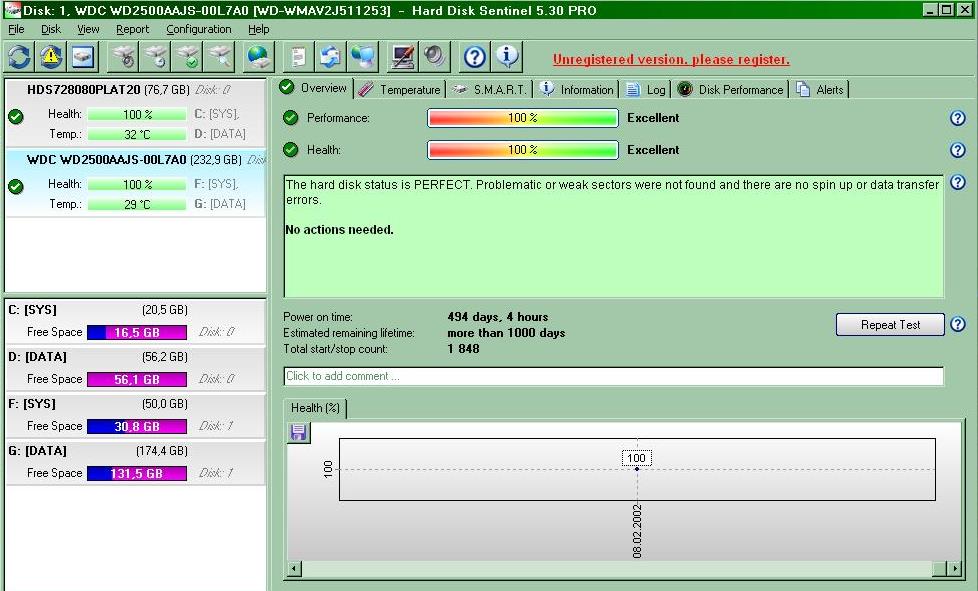Screen dimensions: 978x591
Task: Click the networked computers toolbar icon
Action: 362,57
